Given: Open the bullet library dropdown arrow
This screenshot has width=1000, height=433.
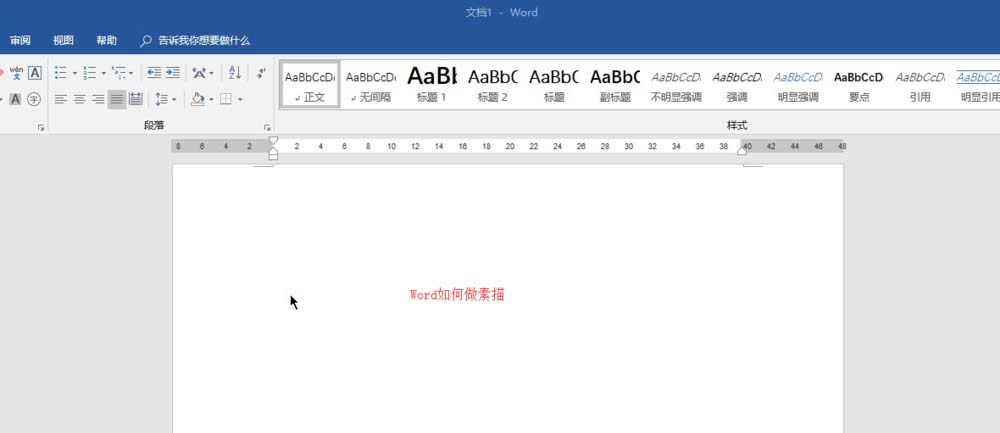Looking at the screenshot, I should click(x=74, y=73).
